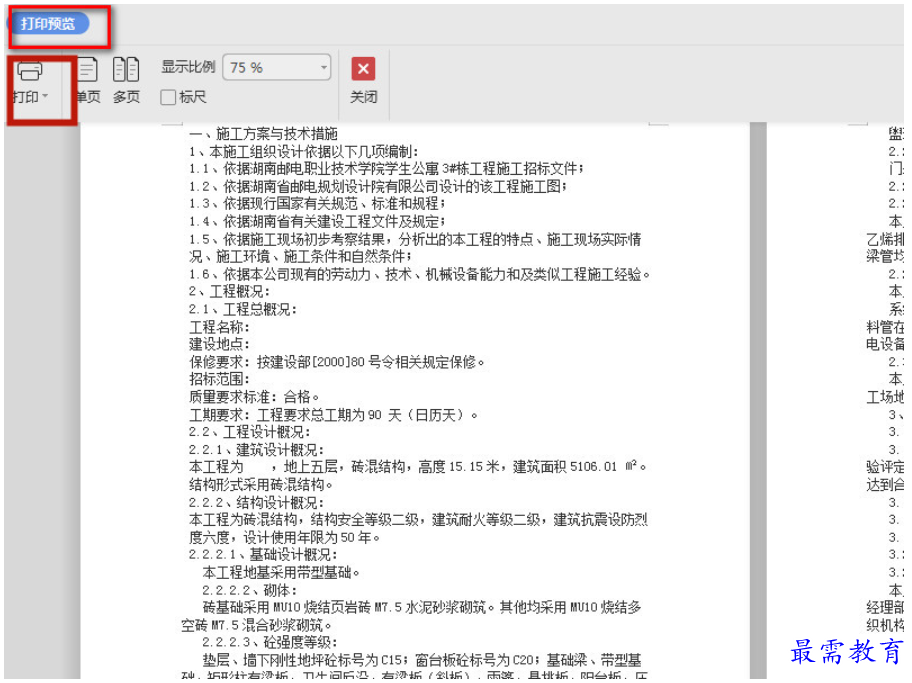Click line 1、本施工组织设计依据以下几项编制

(304, 152)
